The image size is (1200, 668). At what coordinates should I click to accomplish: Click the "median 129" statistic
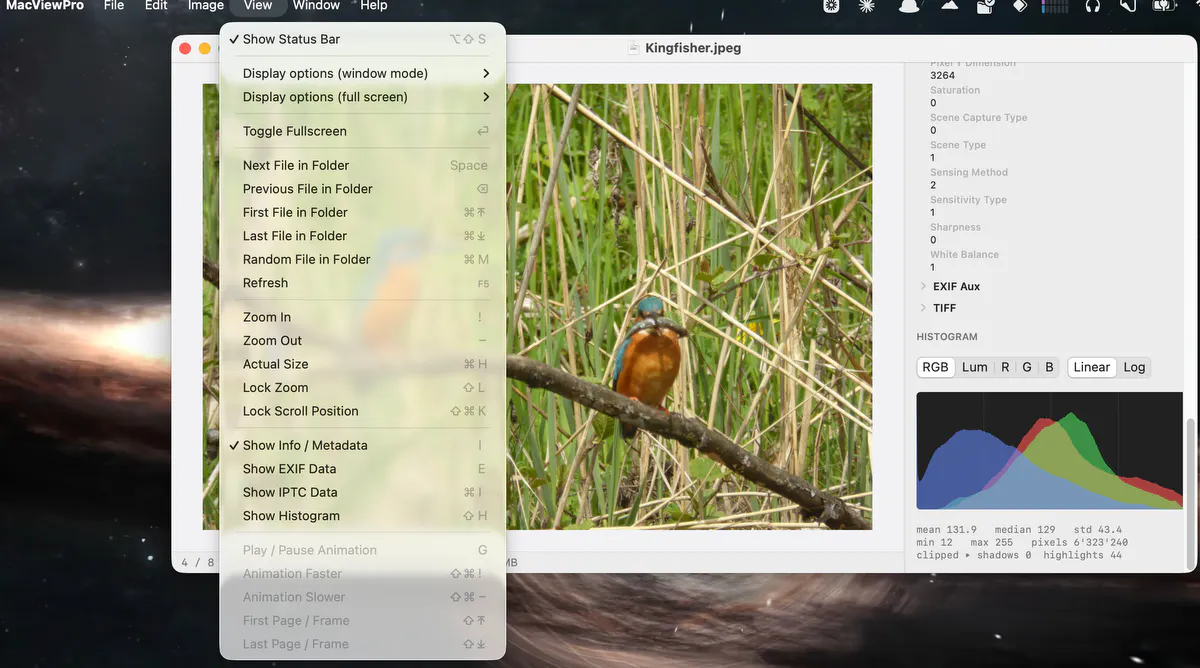(1025, 530)
